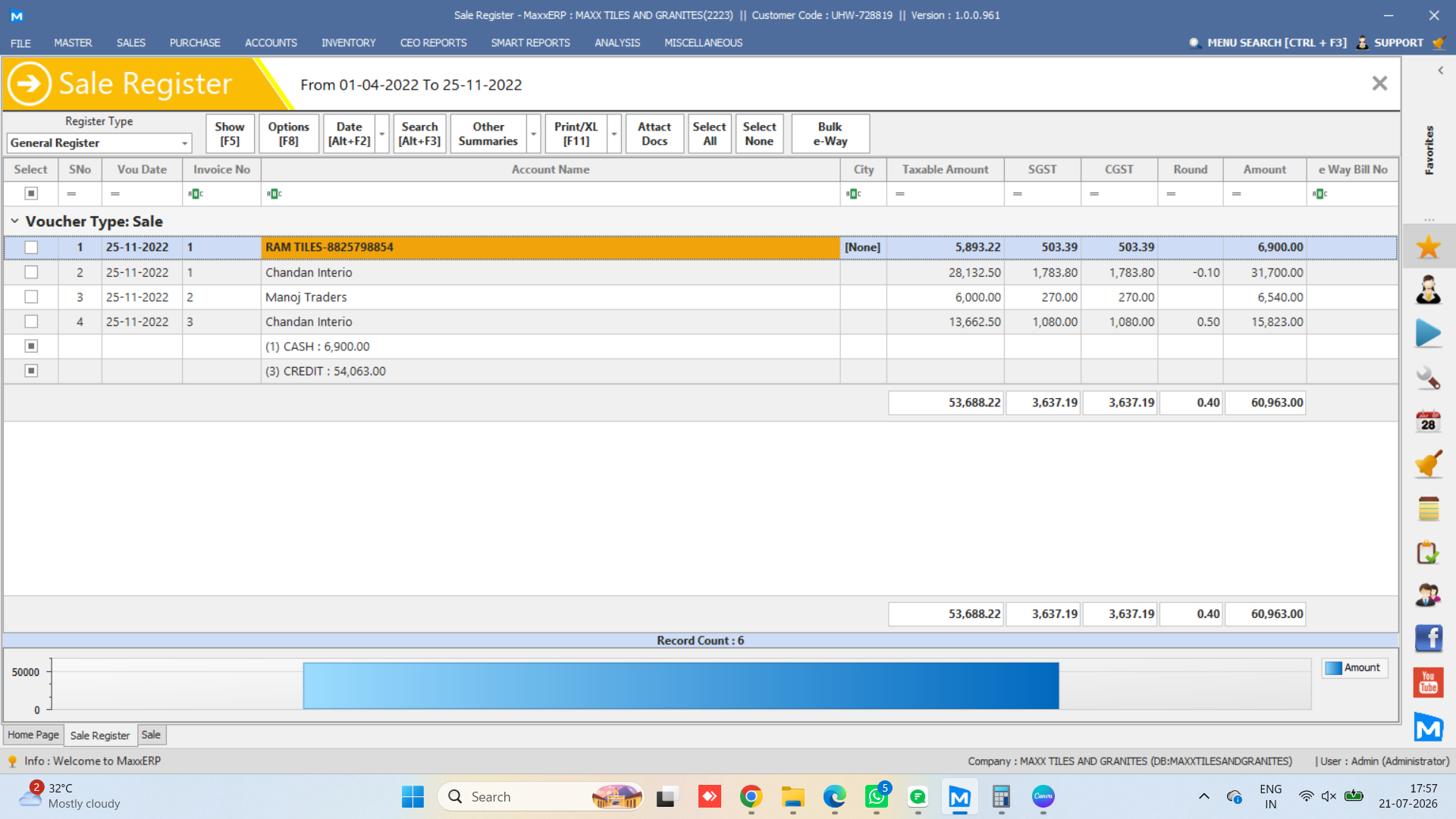The height and width of the screenshot is (819, 1456).
Task: Tick the checkbox for Manoj Traders row
Action: point(31,297)
